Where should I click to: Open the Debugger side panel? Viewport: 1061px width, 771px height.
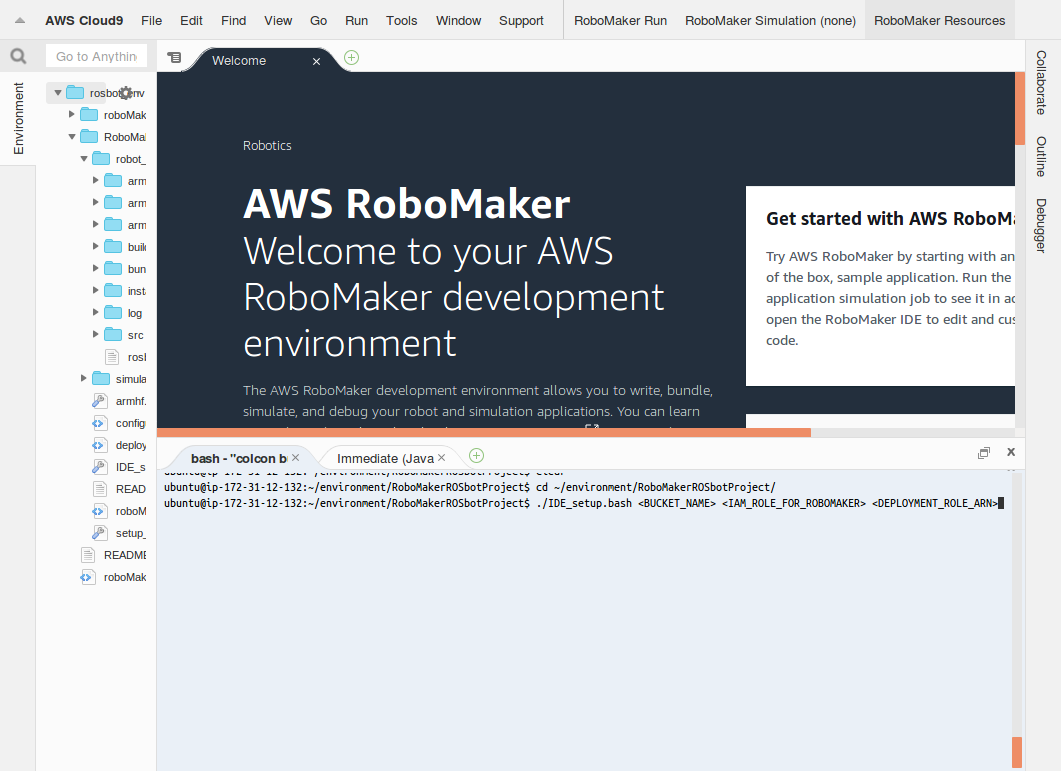[1041, 225]
